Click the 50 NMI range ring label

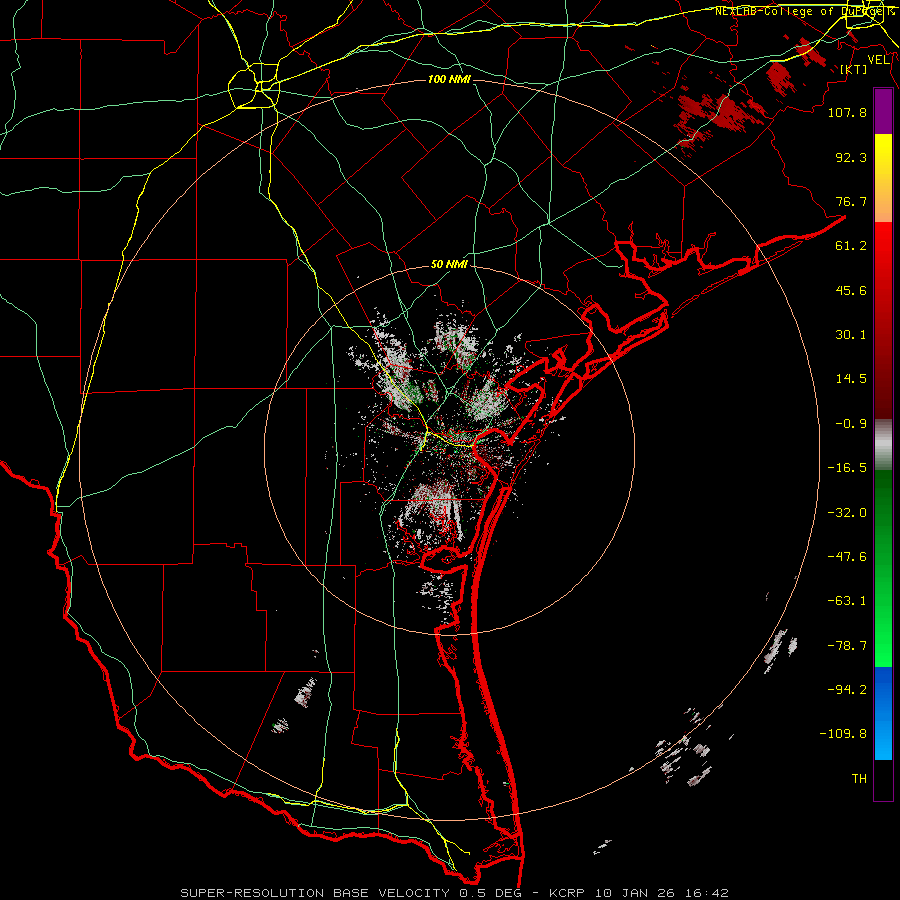[x=449, y=265]
